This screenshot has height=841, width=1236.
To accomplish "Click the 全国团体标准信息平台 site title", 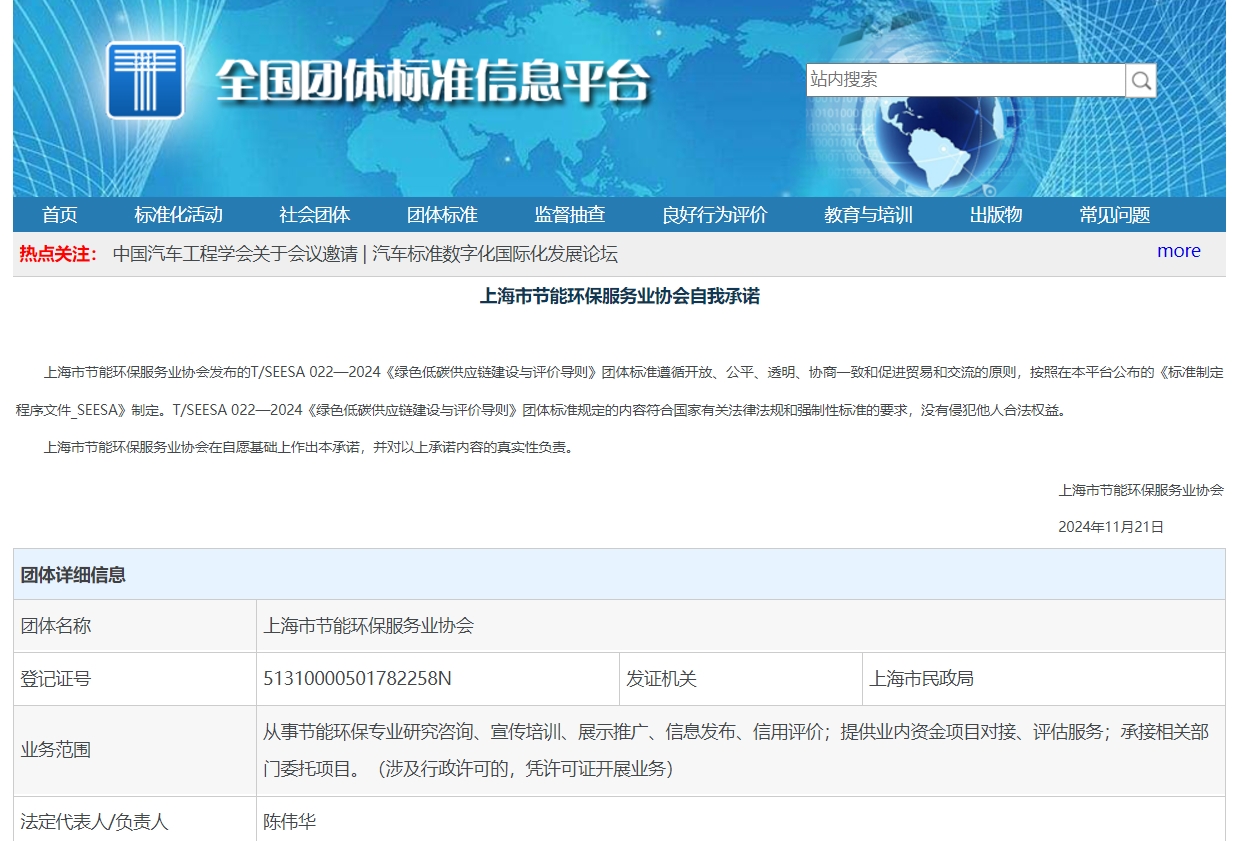I will click(433, 81).
